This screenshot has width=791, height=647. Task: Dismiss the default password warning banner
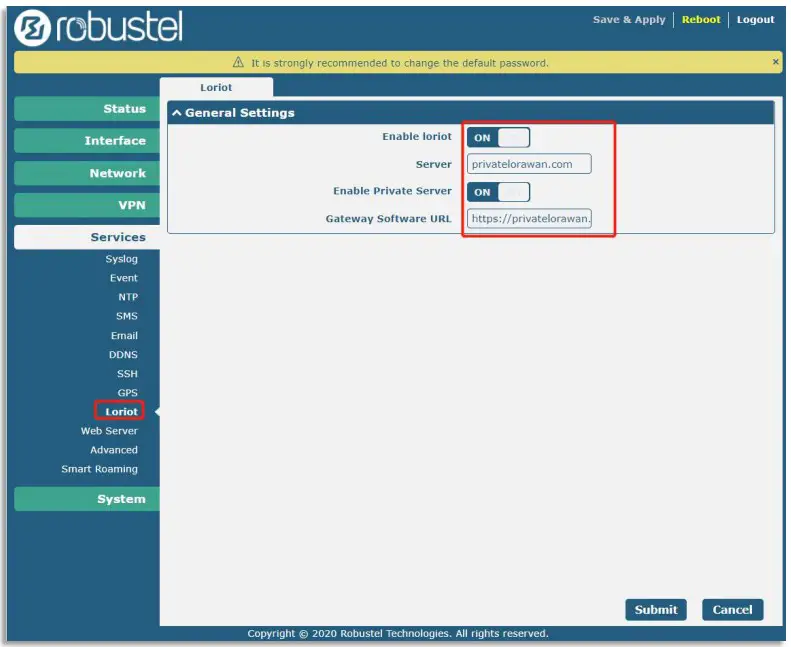pos(775,62)
